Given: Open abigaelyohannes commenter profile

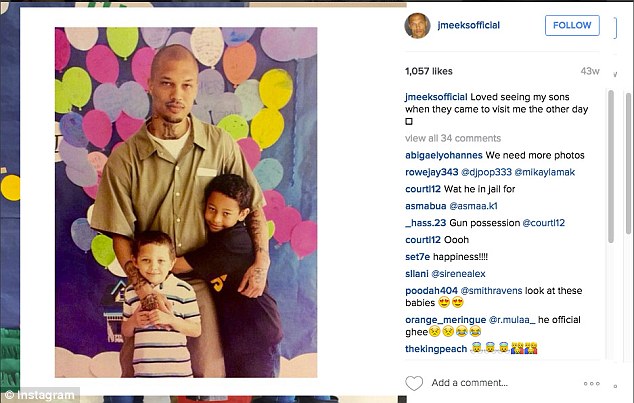Looking at the screenshot, I should (x=444, y=155).
